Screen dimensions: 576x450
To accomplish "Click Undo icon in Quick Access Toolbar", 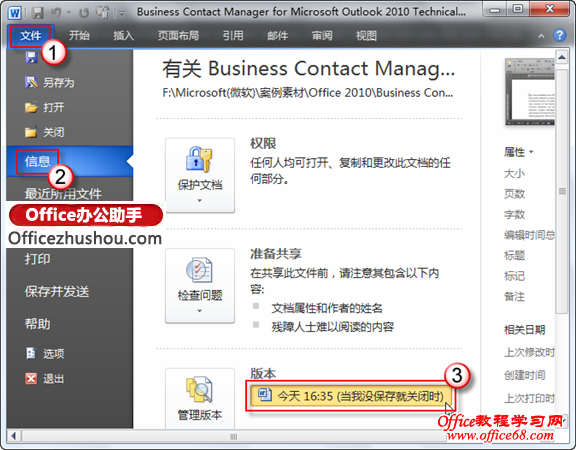I will pyautogui.click(x=56, y=13).
